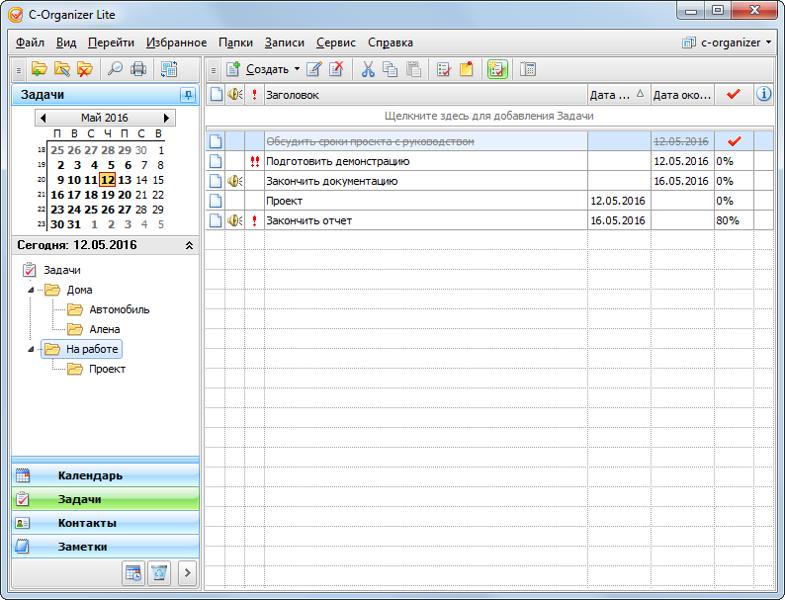Go to next month in calendar
Screen dimensions: 785x600
(166, 118)
